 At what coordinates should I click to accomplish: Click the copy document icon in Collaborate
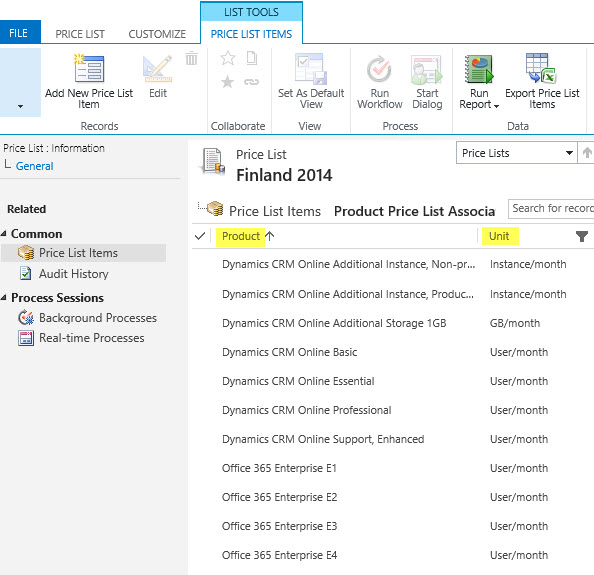252,58
